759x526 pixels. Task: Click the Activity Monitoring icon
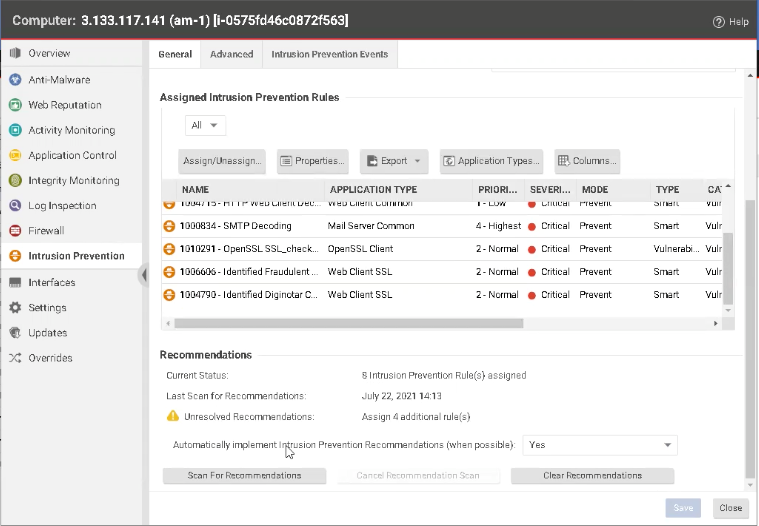tap(15, 130)
